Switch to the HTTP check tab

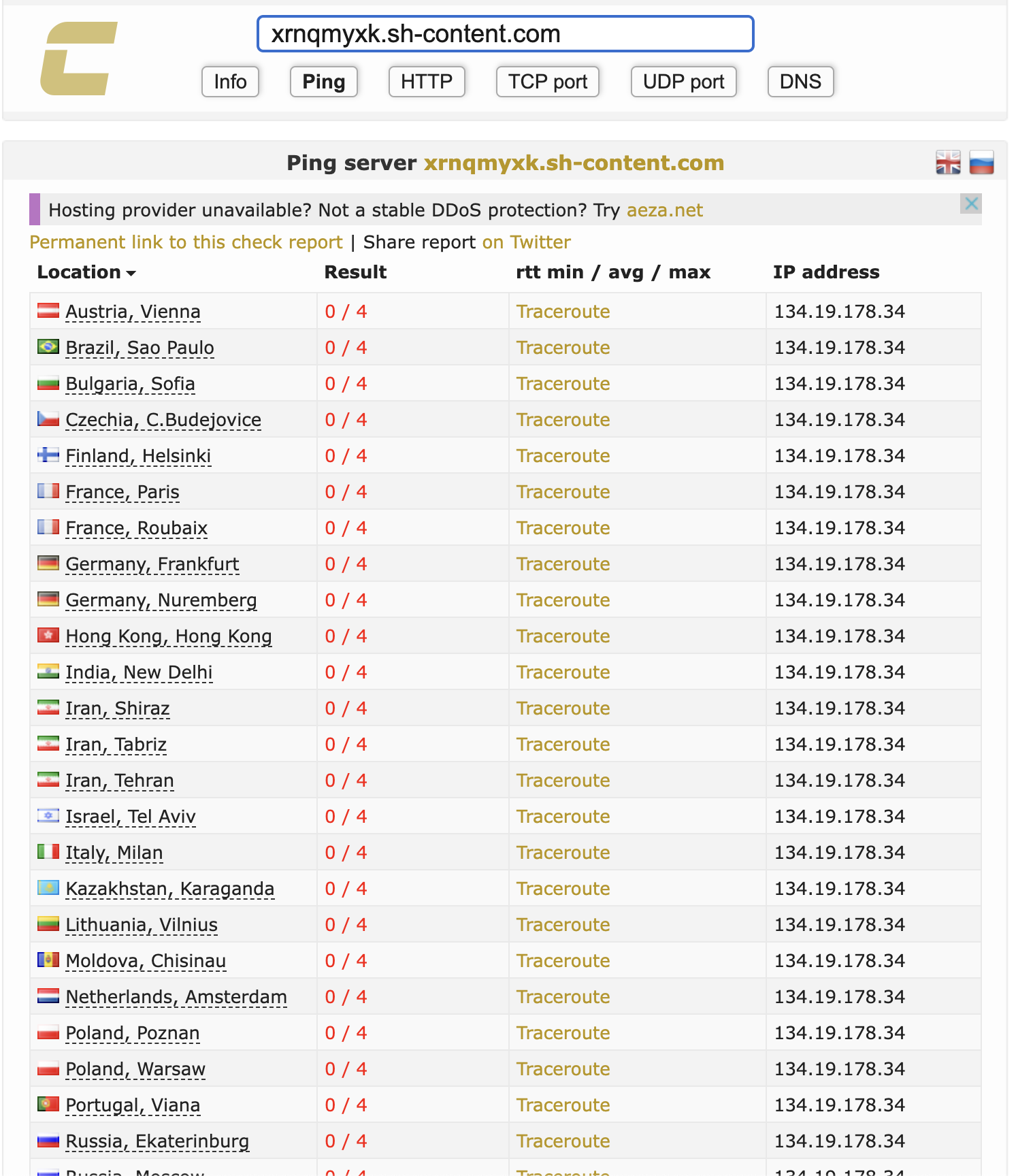(x=427, y=82)
